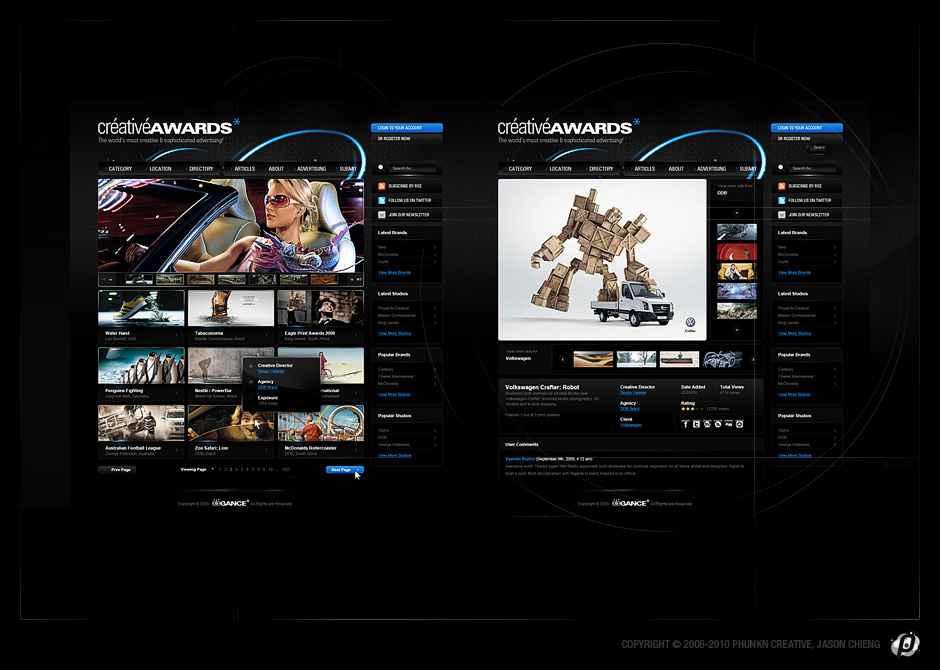
Task: Click the newsletter envelope icon on right page
Action: (781, 214)
